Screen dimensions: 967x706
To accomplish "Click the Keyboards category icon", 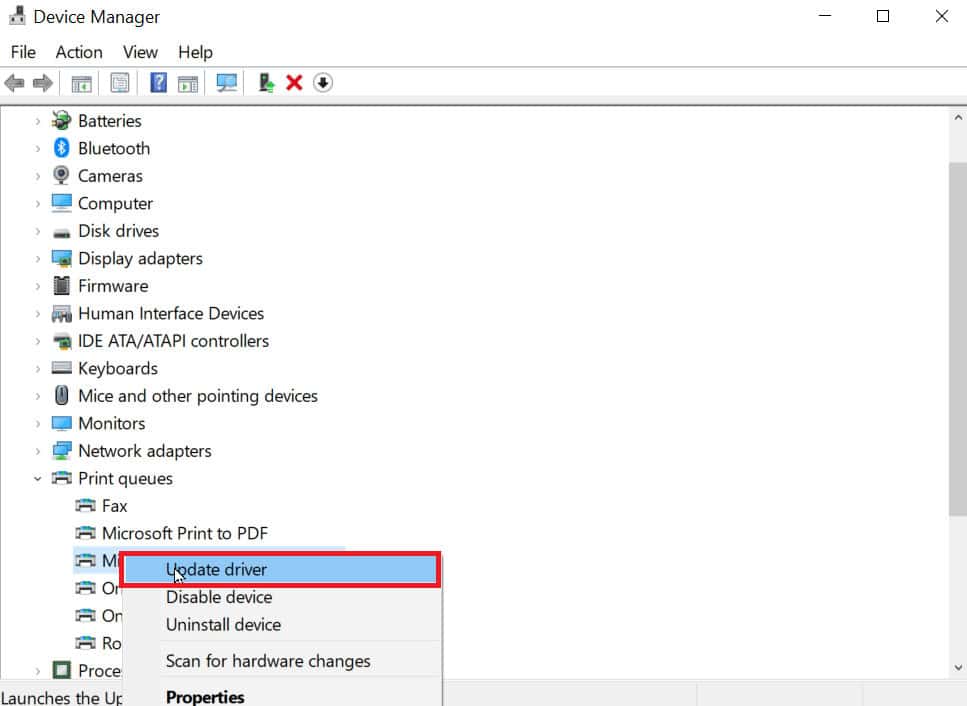I will point(62,368).
